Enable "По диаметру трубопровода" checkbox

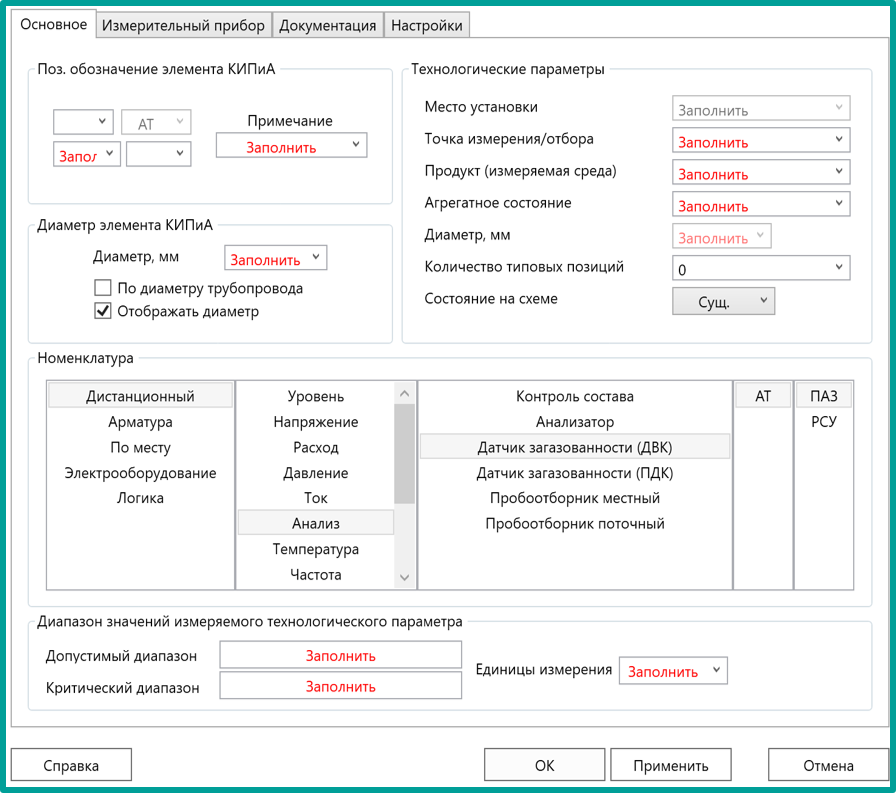coord(103,288)
